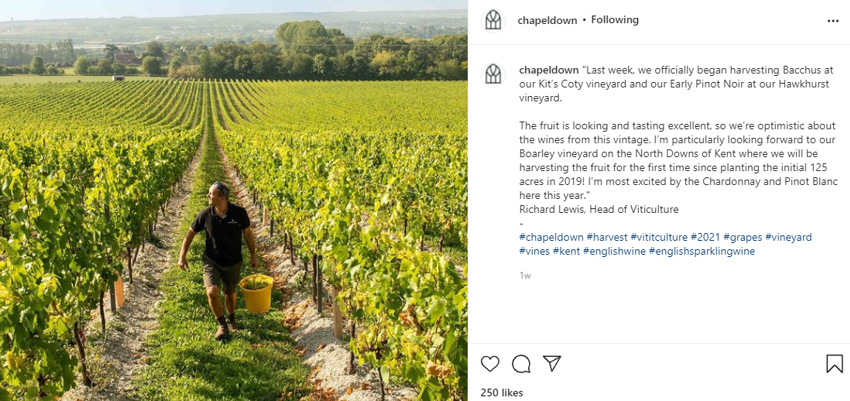Image resolution: width=850 pixels, height=401 pixels.
Task: Like the post with the heart icon
Action: (490, 364)
